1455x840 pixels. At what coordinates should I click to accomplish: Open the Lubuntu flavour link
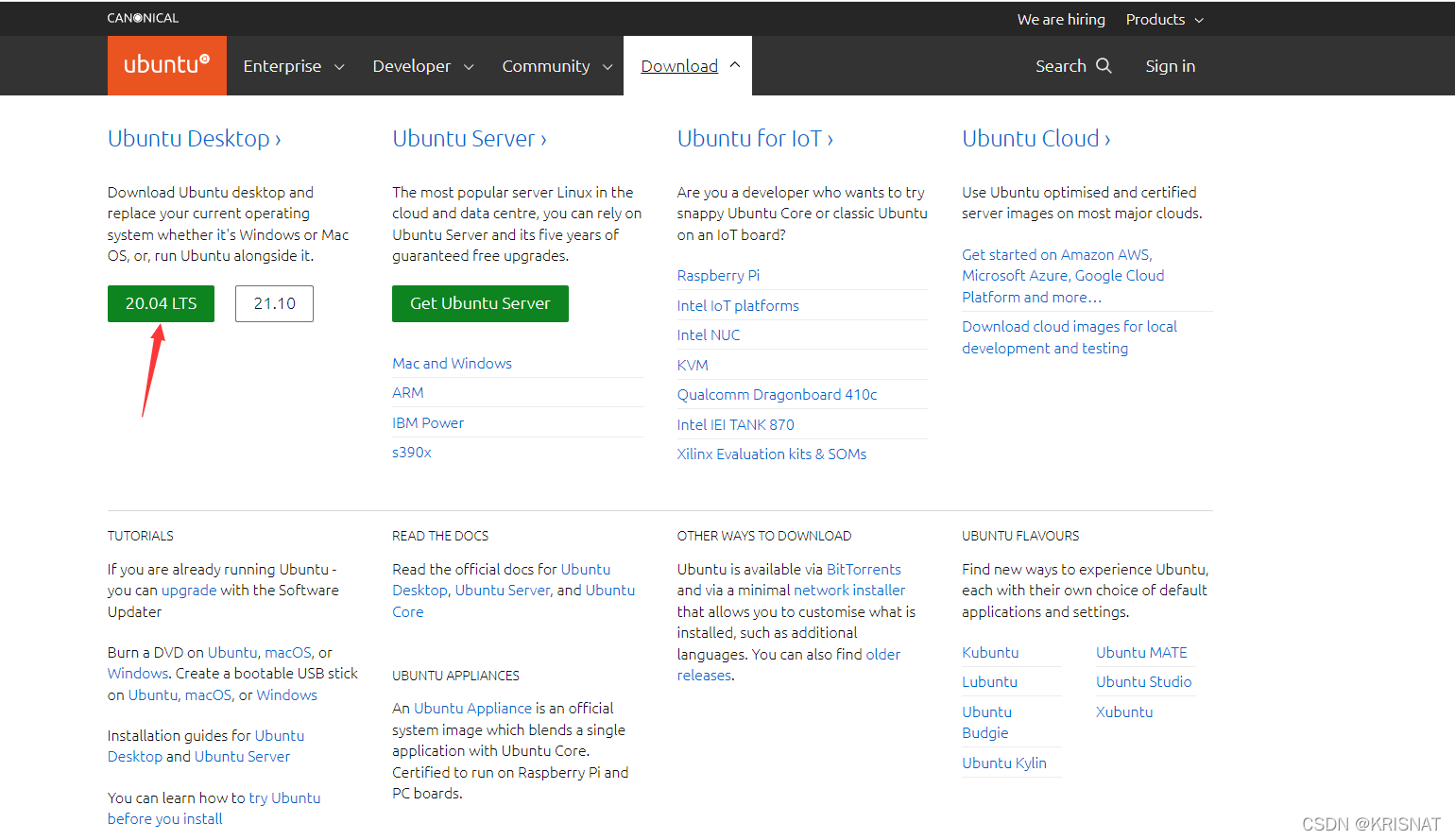[989, 681]
